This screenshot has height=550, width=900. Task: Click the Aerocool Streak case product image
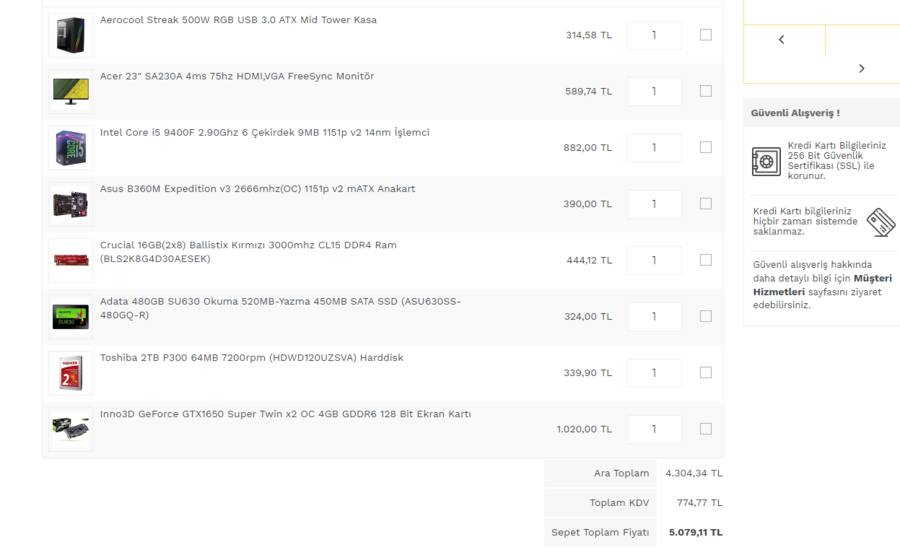70,35
